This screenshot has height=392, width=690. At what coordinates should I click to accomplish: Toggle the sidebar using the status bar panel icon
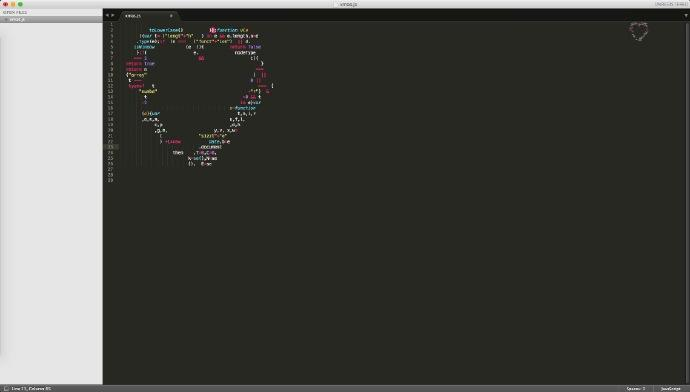click(x=6, y=388)
